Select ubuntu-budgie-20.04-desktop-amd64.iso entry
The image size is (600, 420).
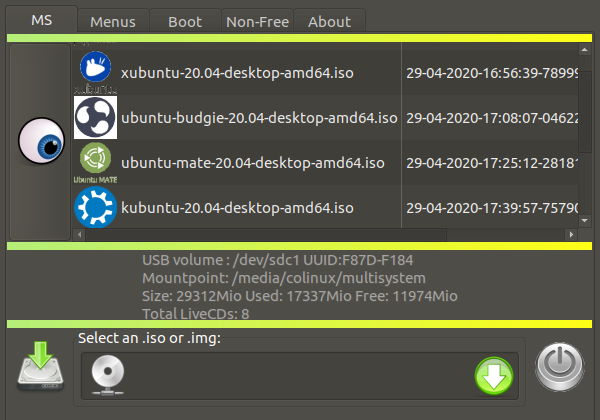259,118
